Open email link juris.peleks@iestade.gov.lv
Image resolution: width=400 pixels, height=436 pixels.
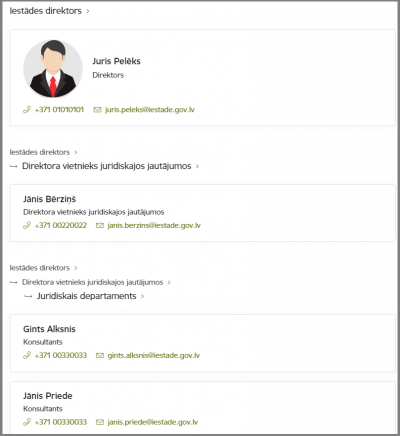150,110
